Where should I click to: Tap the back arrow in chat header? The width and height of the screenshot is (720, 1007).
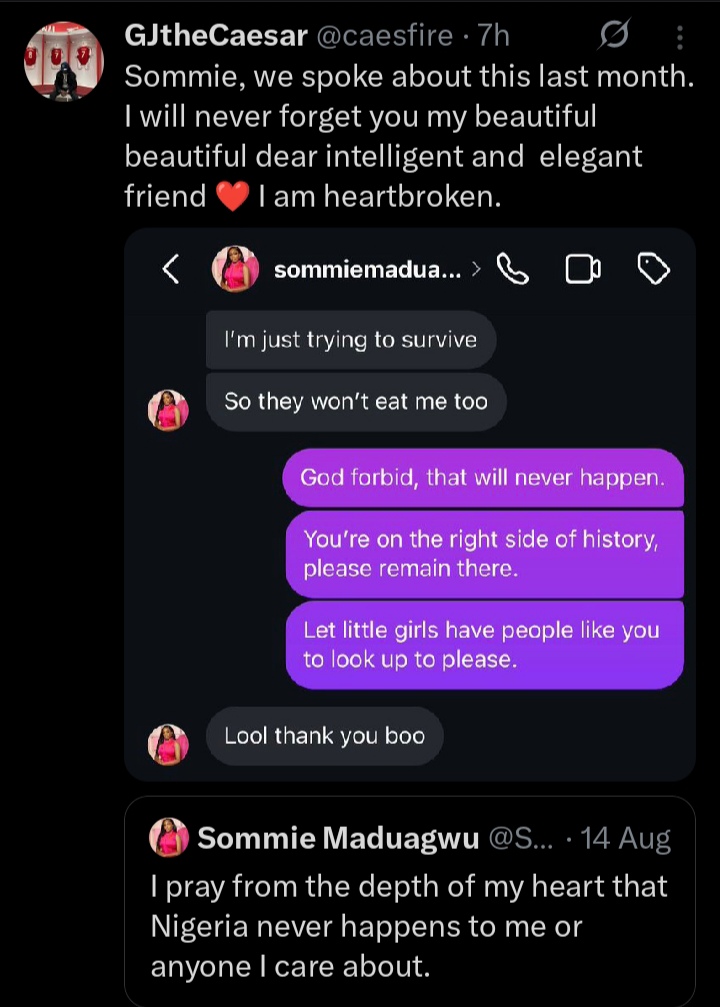171,268
